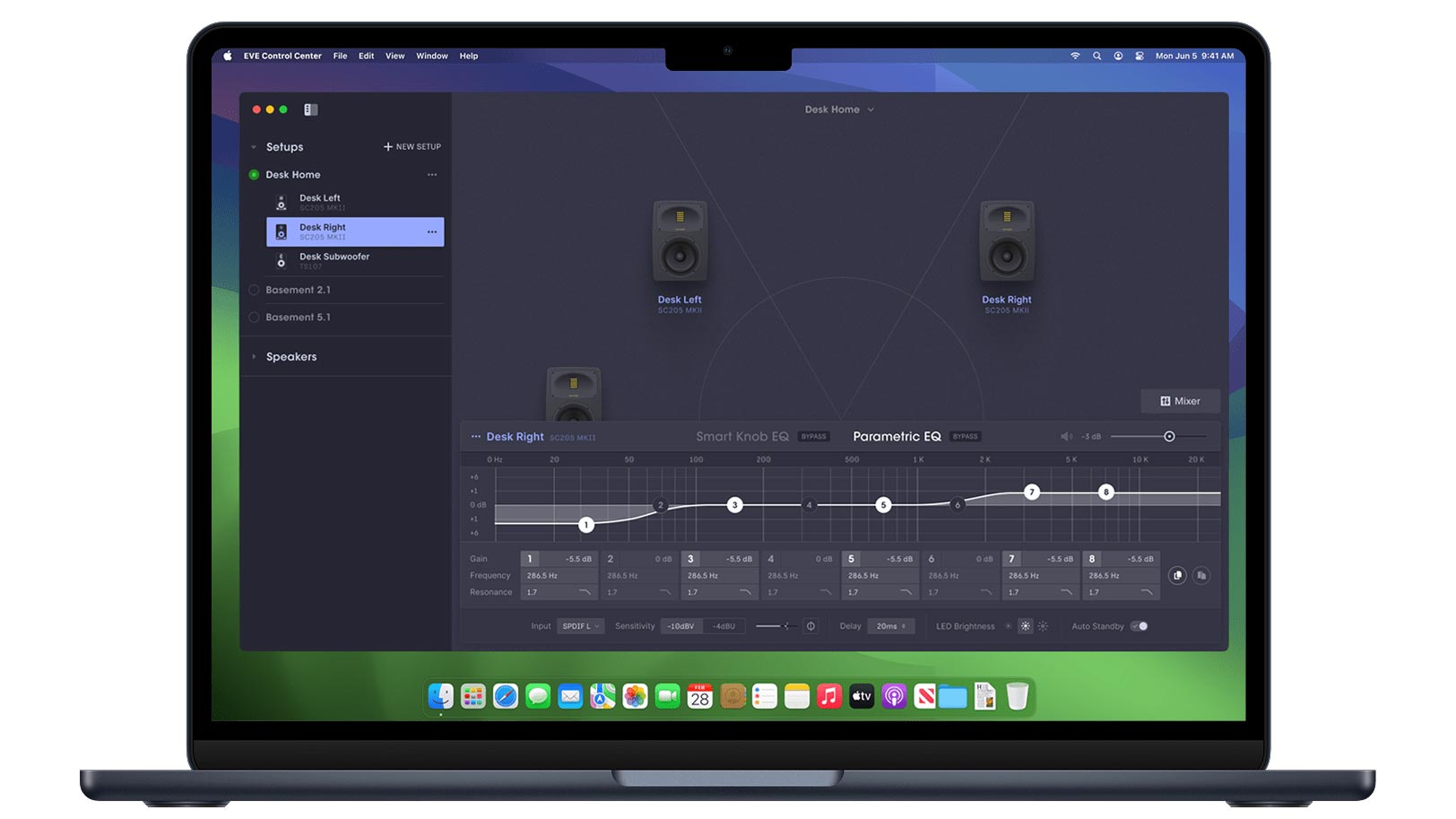Open the Mixer button
This screenshot has width=1456, height=819.
pos(1180,401)
